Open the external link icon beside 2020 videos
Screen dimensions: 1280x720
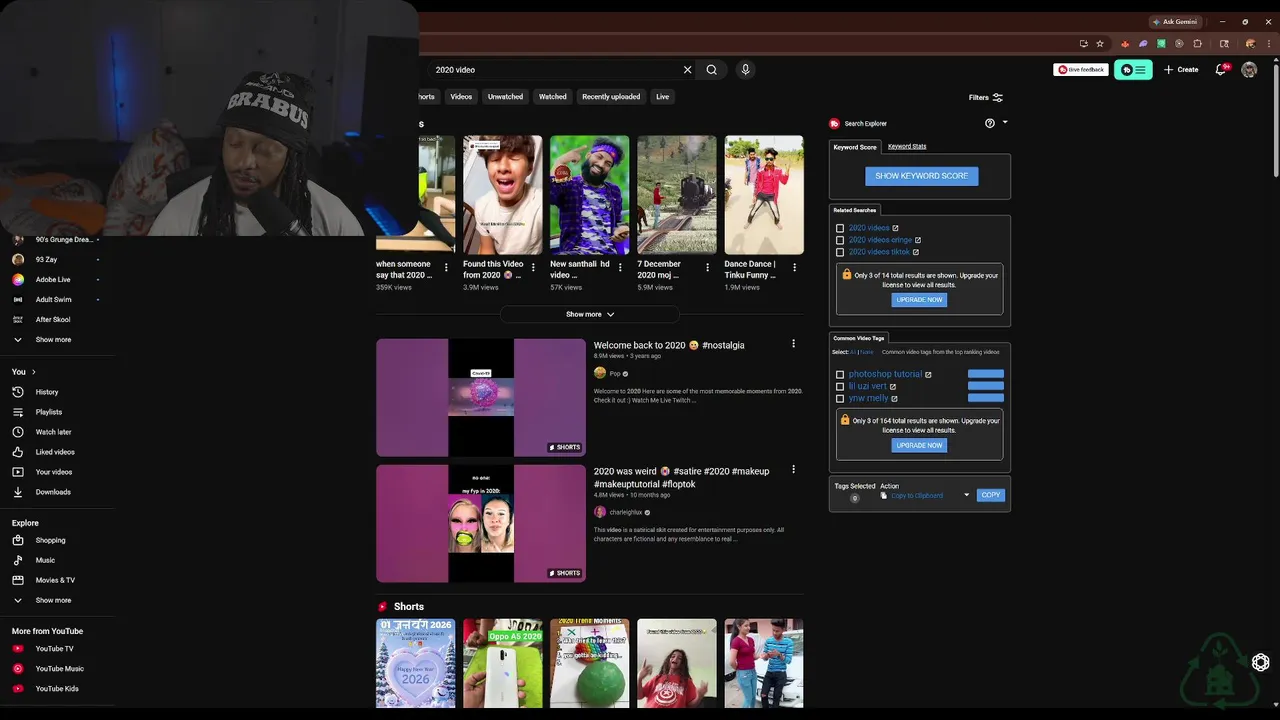[895, 228]
